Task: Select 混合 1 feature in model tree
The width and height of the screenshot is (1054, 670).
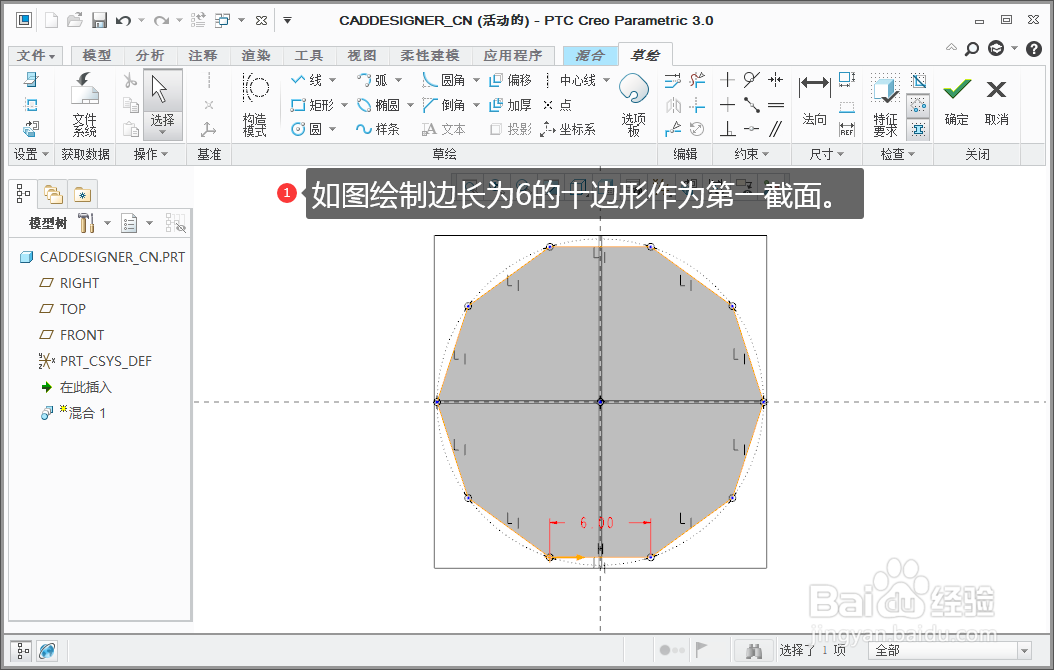Action: coord(73,413)
